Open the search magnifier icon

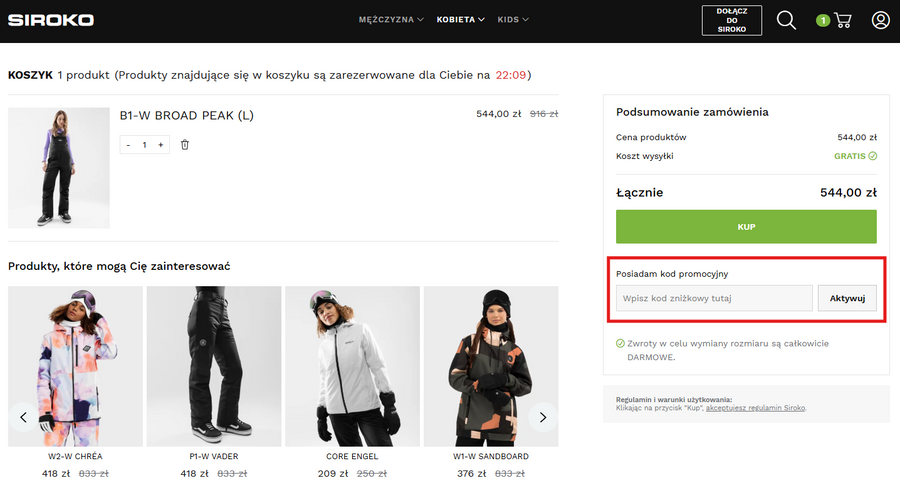786,20
